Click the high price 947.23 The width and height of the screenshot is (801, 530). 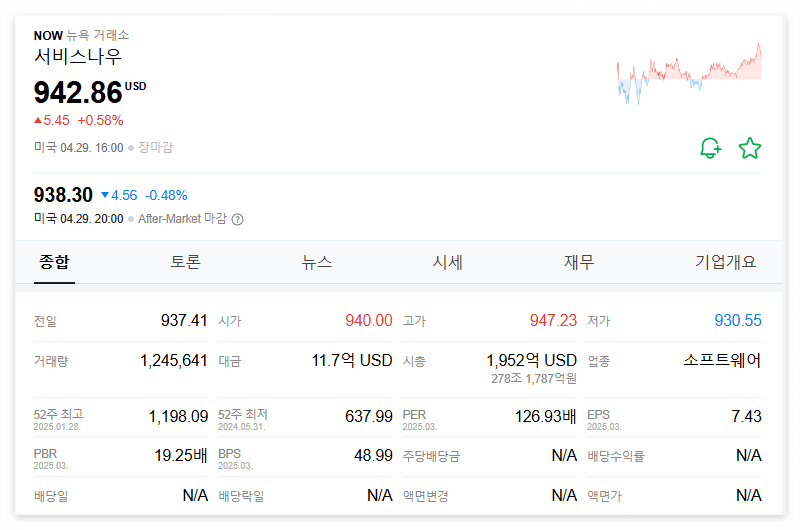click(x=553, y=321)
